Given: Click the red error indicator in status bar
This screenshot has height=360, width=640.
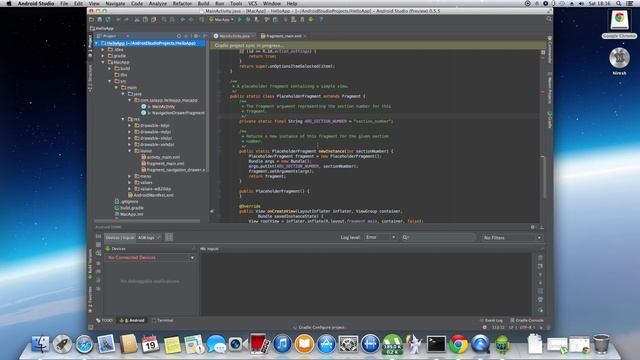Looking at the screenshot, I should 484,327.
